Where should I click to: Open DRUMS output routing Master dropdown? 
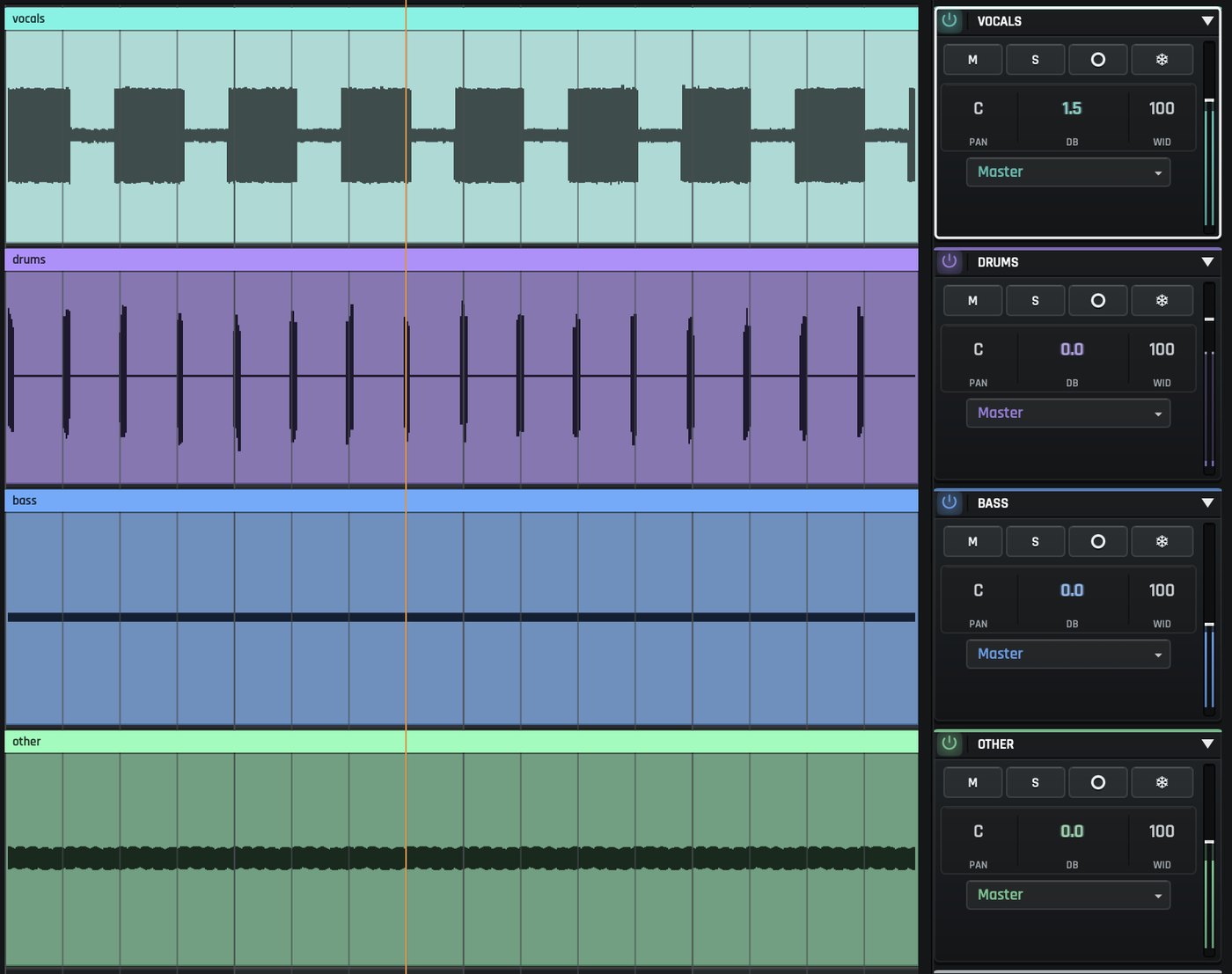point(1068,414)
